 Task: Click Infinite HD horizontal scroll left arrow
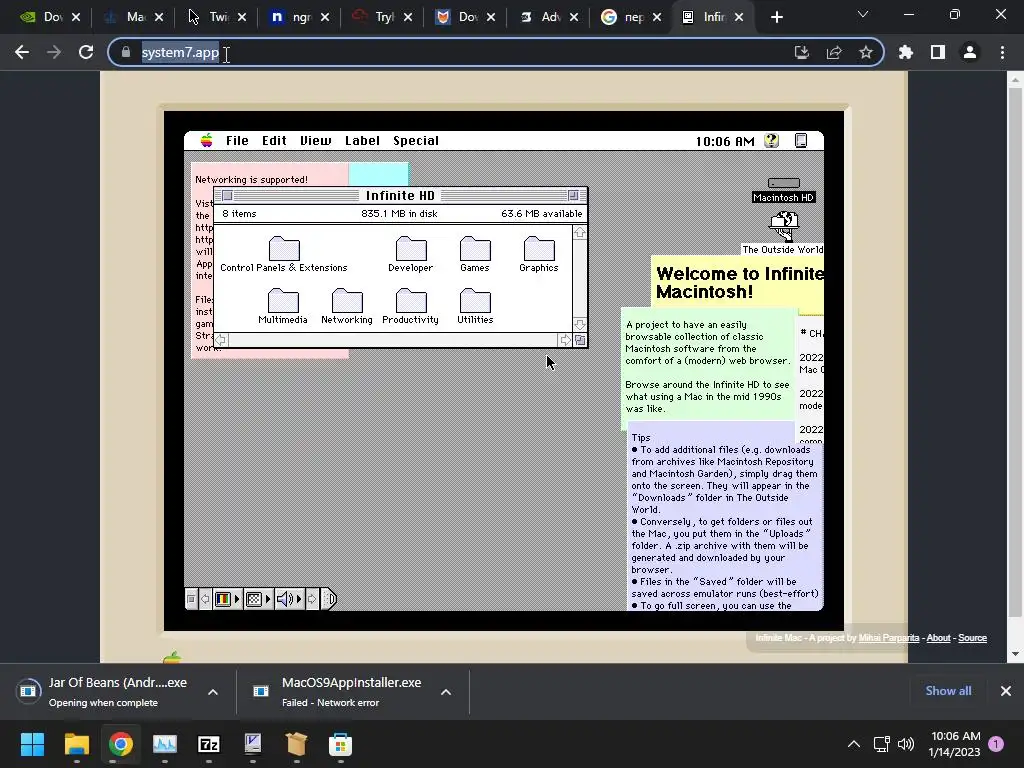click(221, 340)
